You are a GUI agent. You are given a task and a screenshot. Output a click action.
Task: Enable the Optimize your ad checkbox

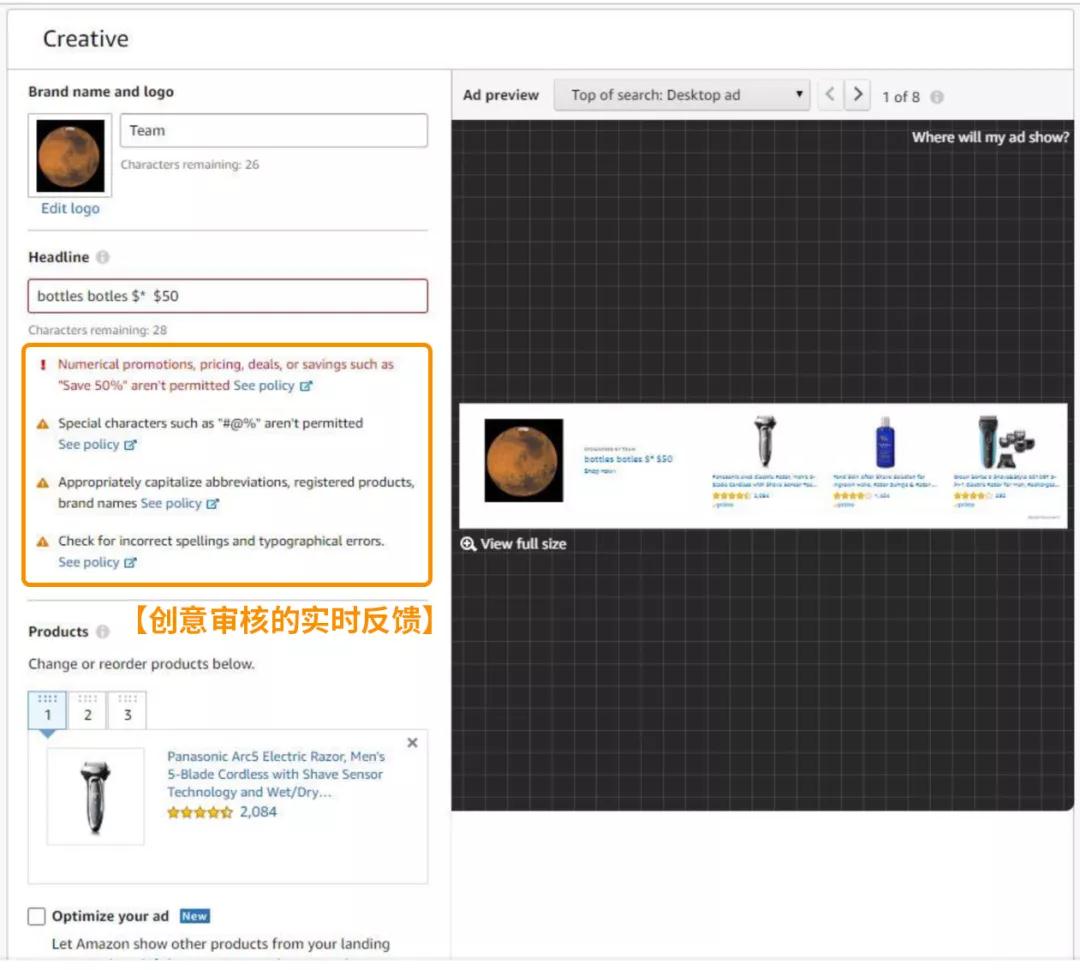point(37,916)
